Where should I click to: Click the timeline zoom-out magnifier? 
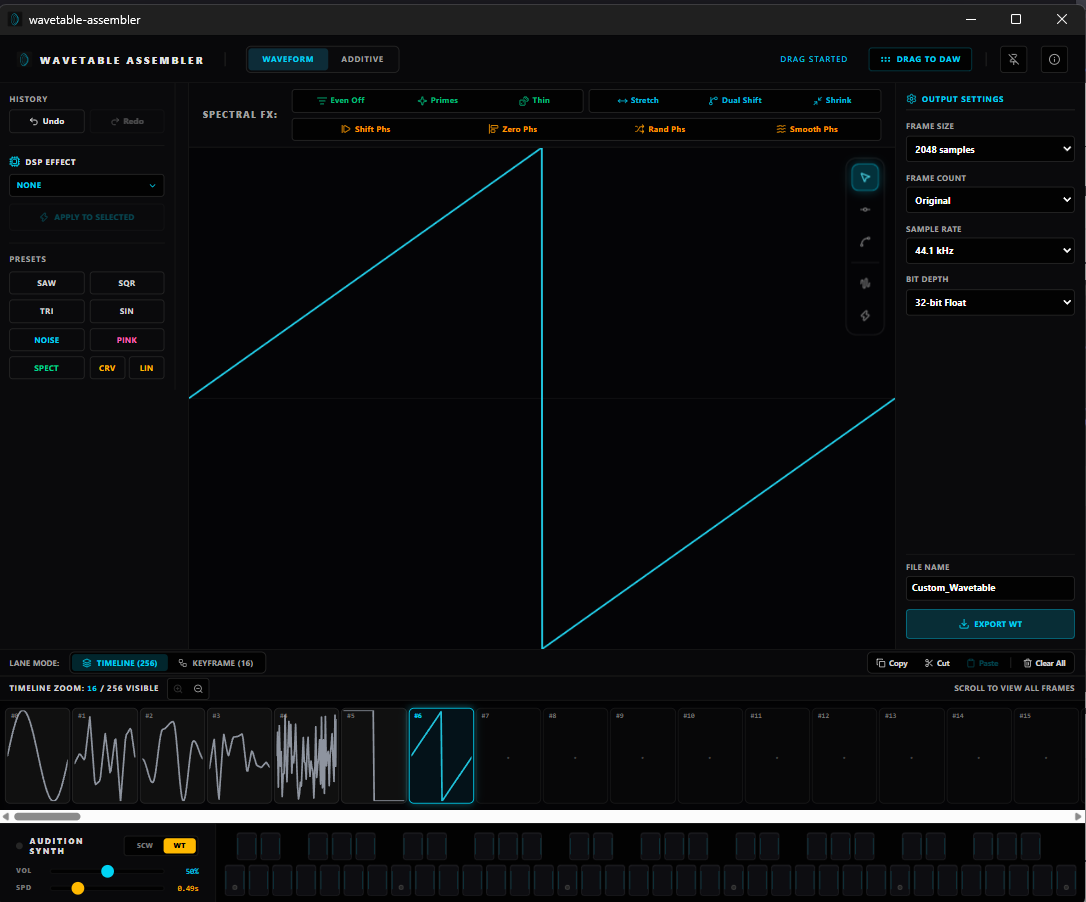pos(198,689)
